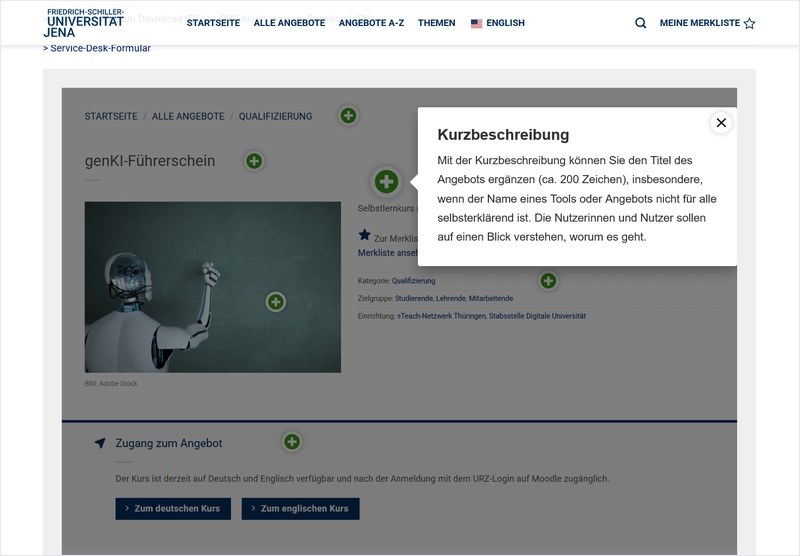The width and height of the screenshot is (800, 556).
Task: Click plus hotspot near Kategorie row
Action: (x=548, y=281)
